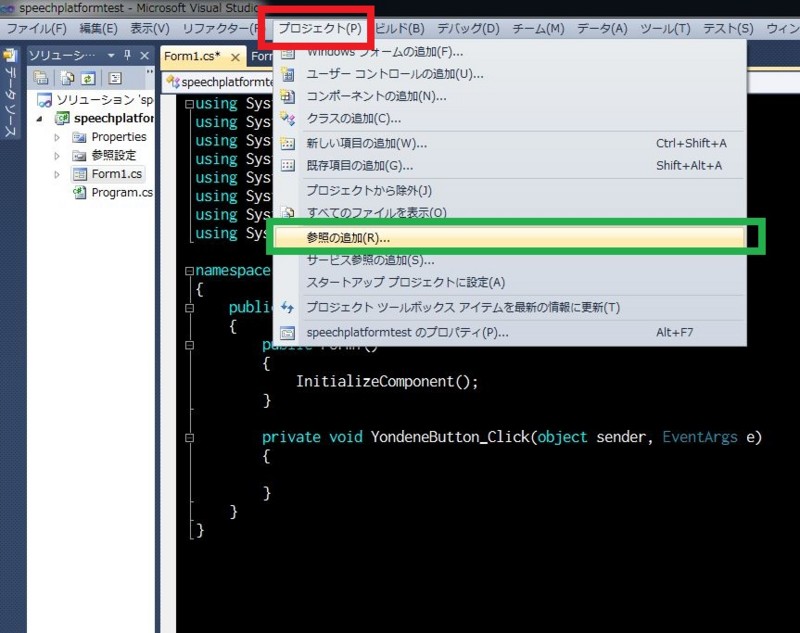The height and width of the screenshot is (633, 800).
Task: Choose 既存項目の追加(G)...
Action: coord(510,166)
